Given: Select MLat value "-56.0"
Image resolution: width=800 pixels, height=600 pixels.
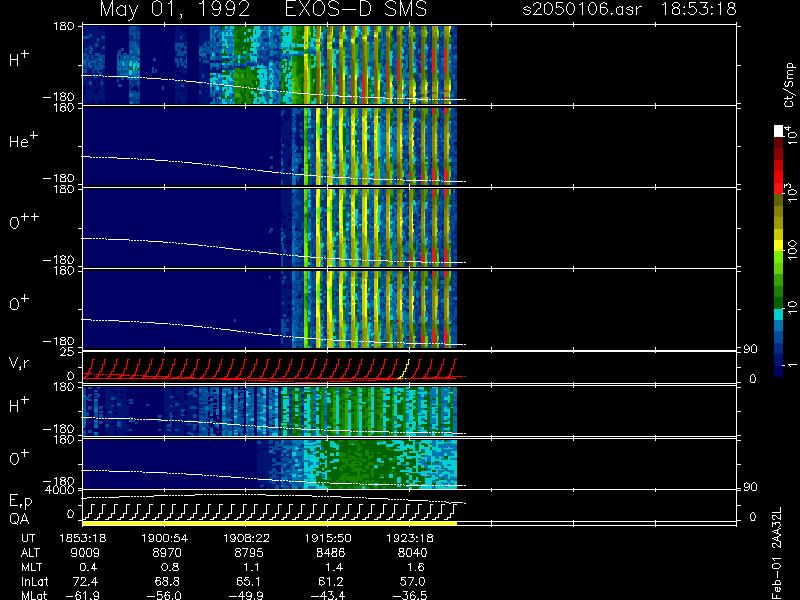Looking at the screenshot, I should [x=164, y=595].
